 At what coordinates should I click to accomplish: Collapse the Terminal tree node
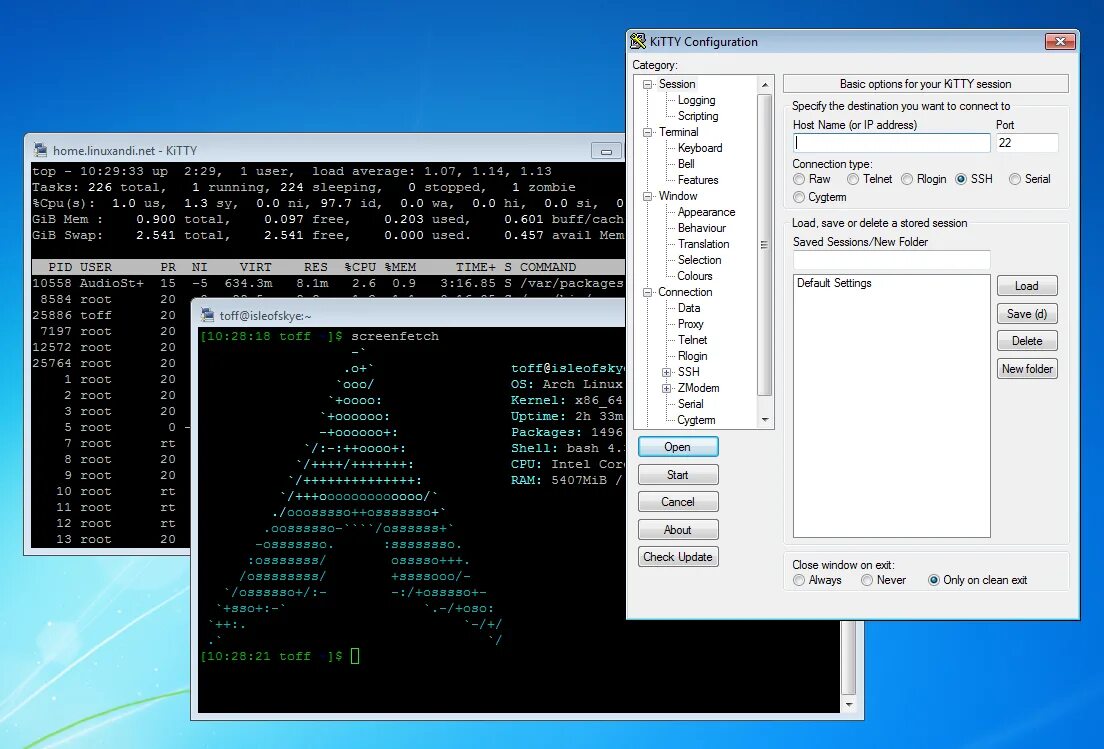coord(647,132)
